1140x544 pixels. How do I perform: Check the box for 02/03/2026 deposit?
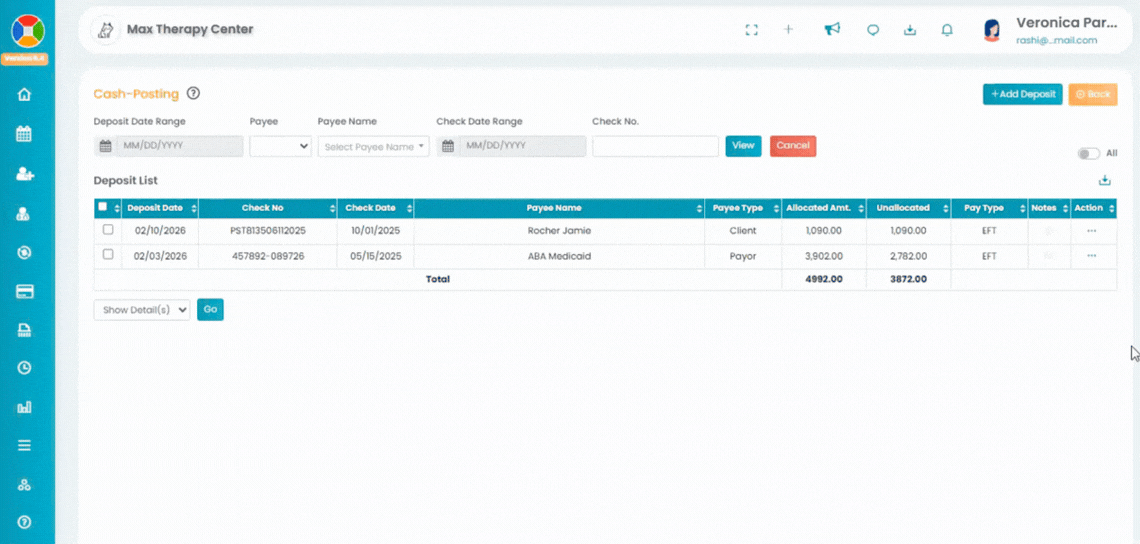[108, 255]
